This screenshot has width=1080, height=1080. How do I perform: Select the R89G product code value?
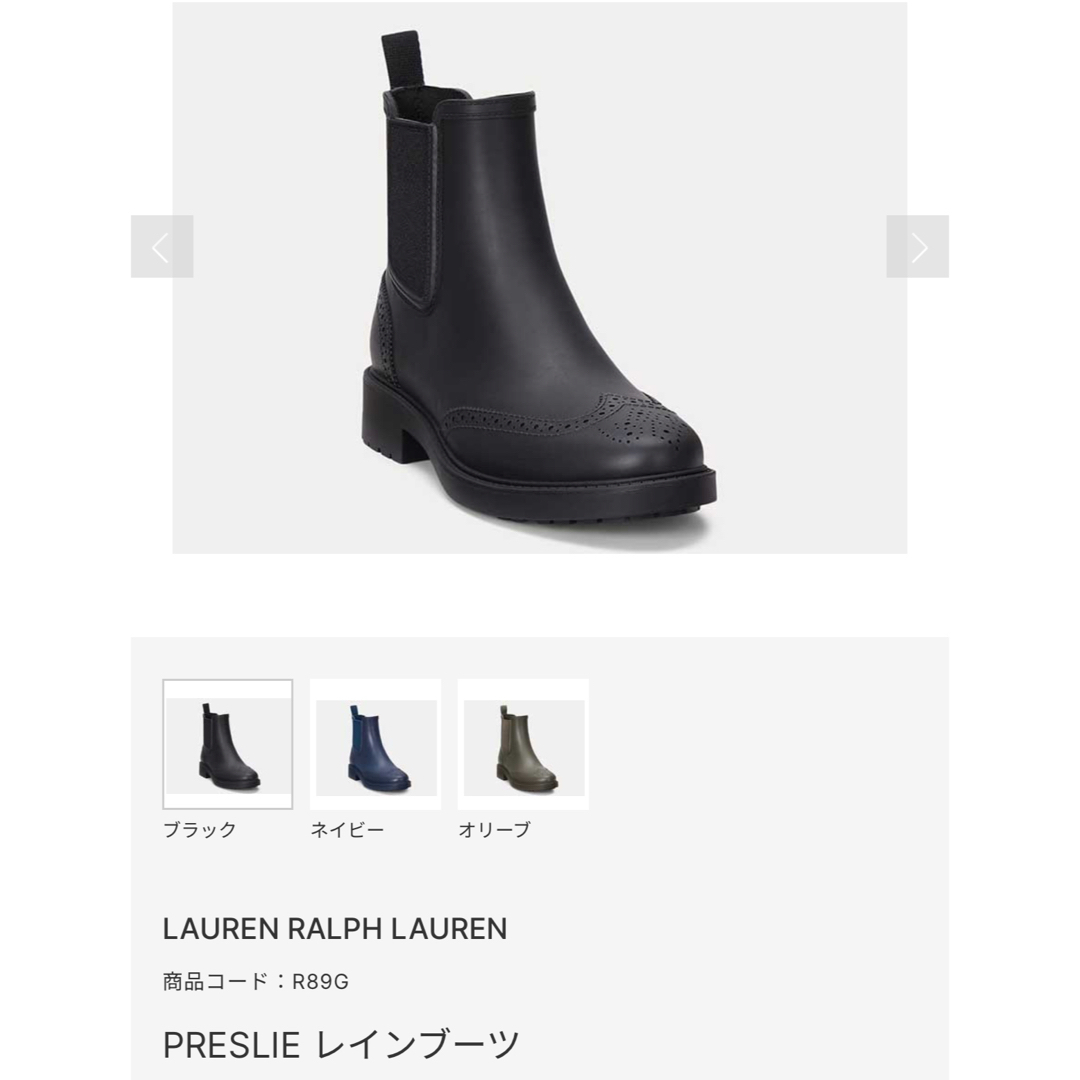[x=320, y=982]
